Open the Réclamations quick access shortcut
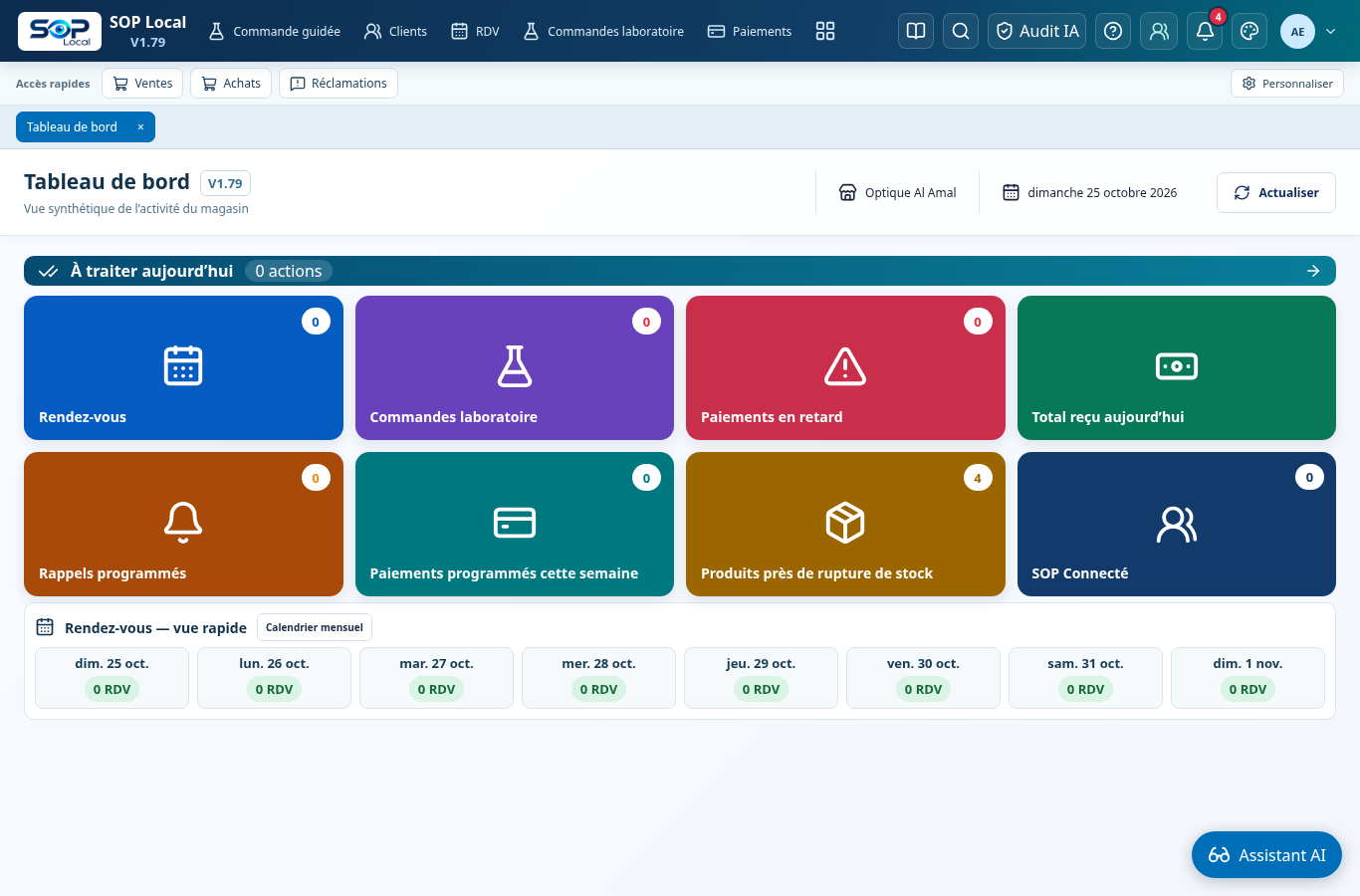 (339, 84)
